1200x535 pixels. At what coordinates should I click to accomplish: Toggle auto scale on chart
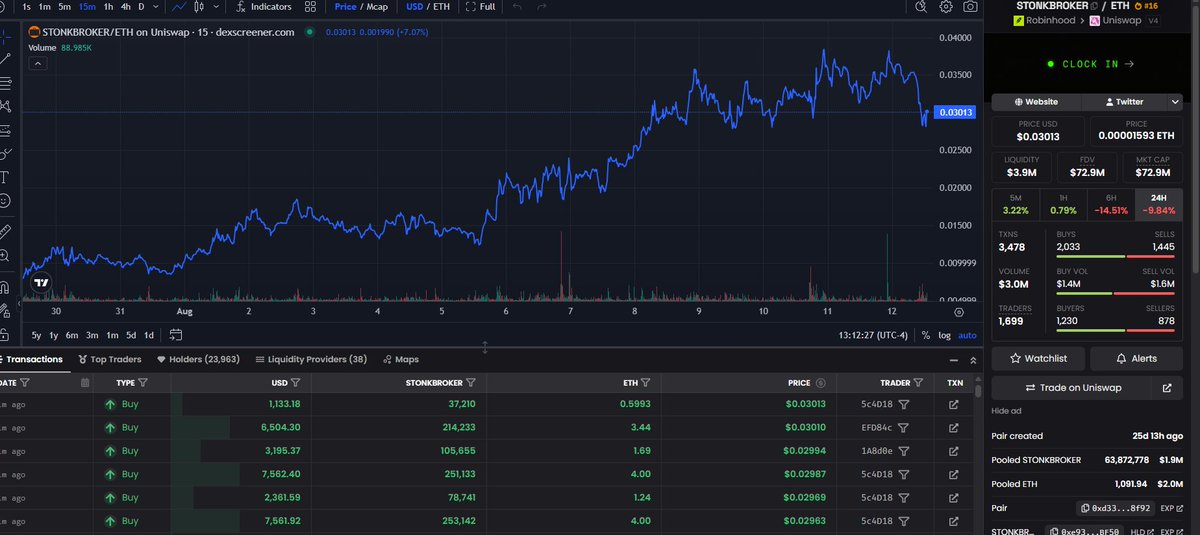pyautogui.click(x=967, y=335)
